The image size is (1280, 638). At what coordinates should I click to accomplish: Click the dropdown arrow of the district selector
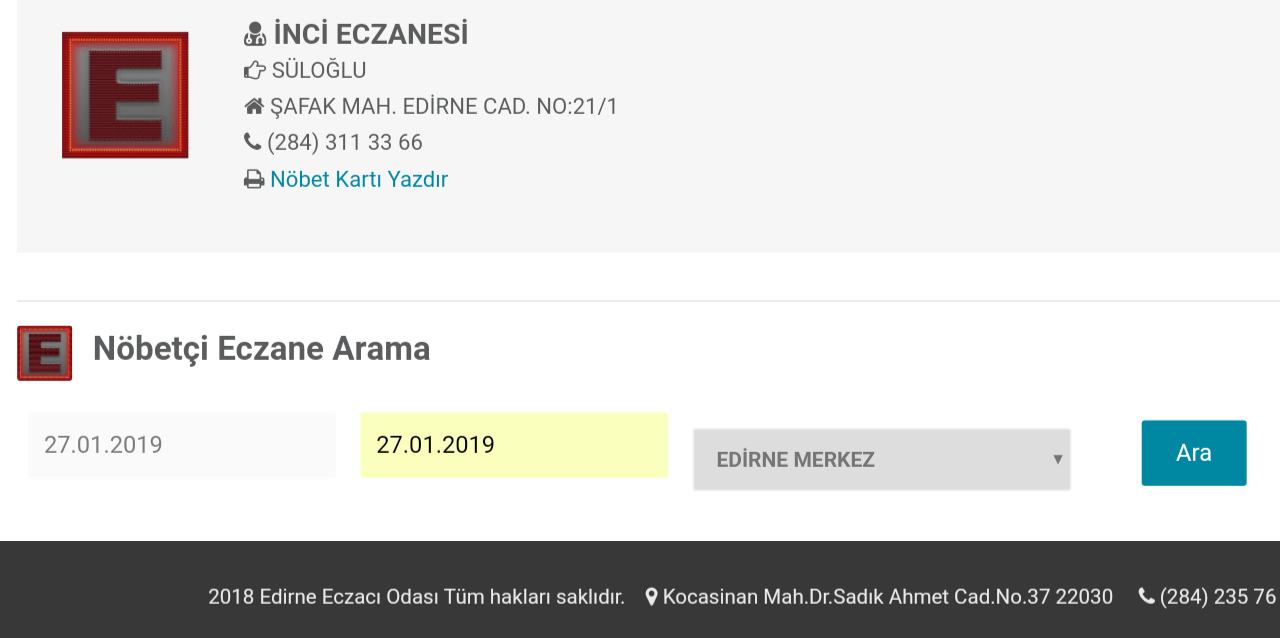click(x=1057, y=460)
